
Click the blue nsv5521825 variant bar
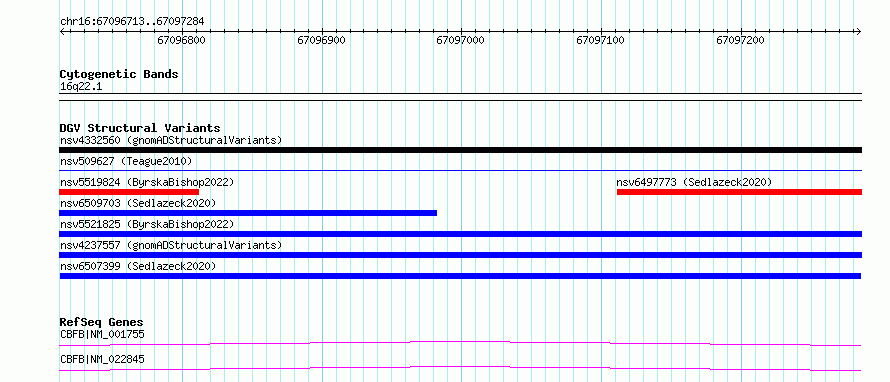pos(460,234)
